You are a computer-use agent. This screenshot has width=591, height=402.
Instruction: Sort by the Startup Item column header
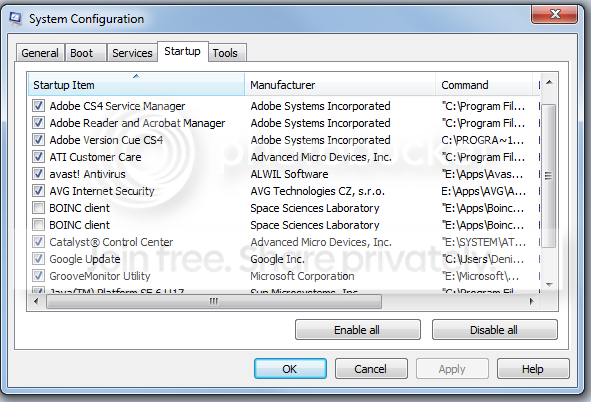pos(136,84)
